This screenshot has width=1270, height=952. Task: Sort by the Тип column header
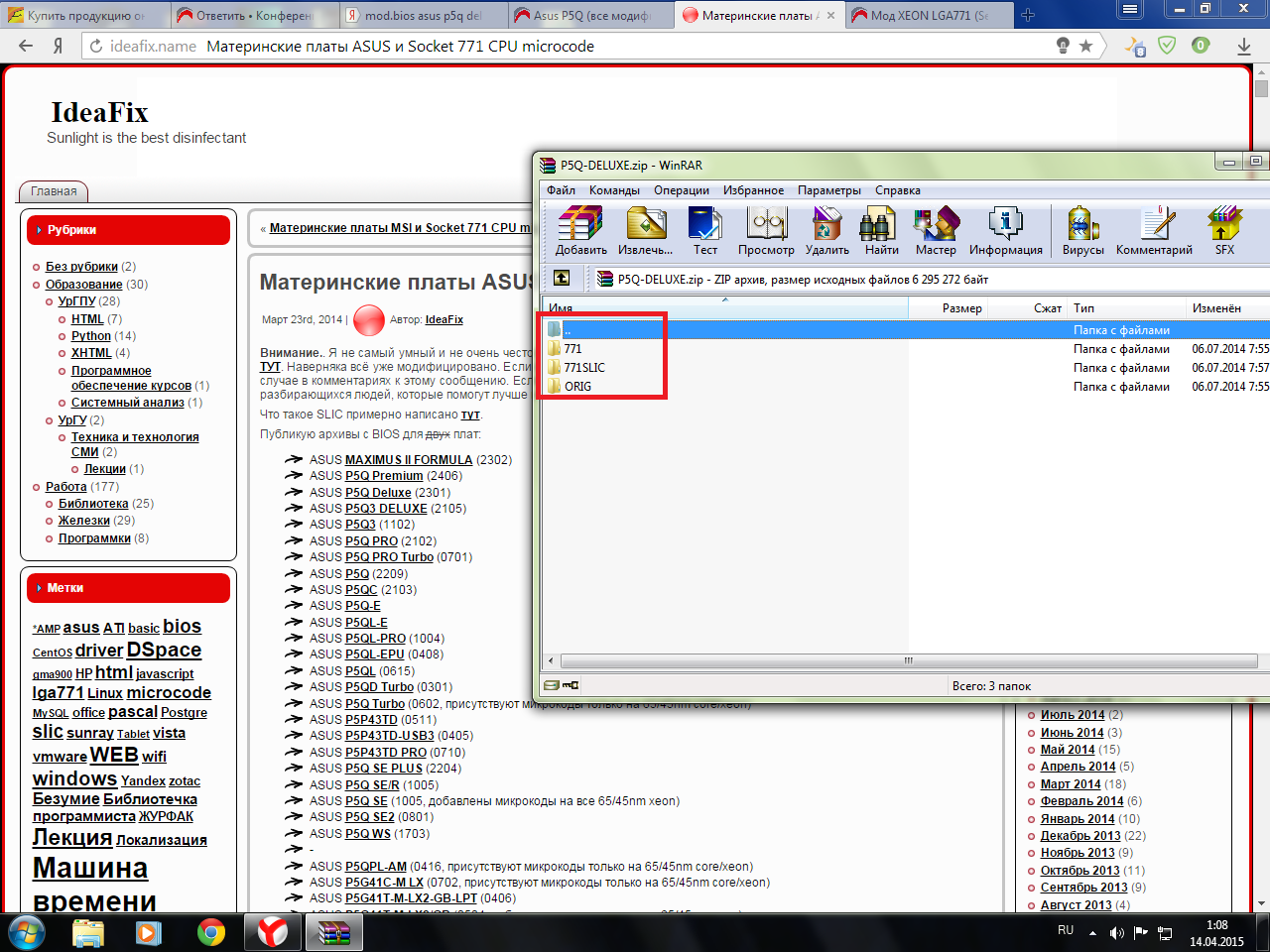point(1126,308)
